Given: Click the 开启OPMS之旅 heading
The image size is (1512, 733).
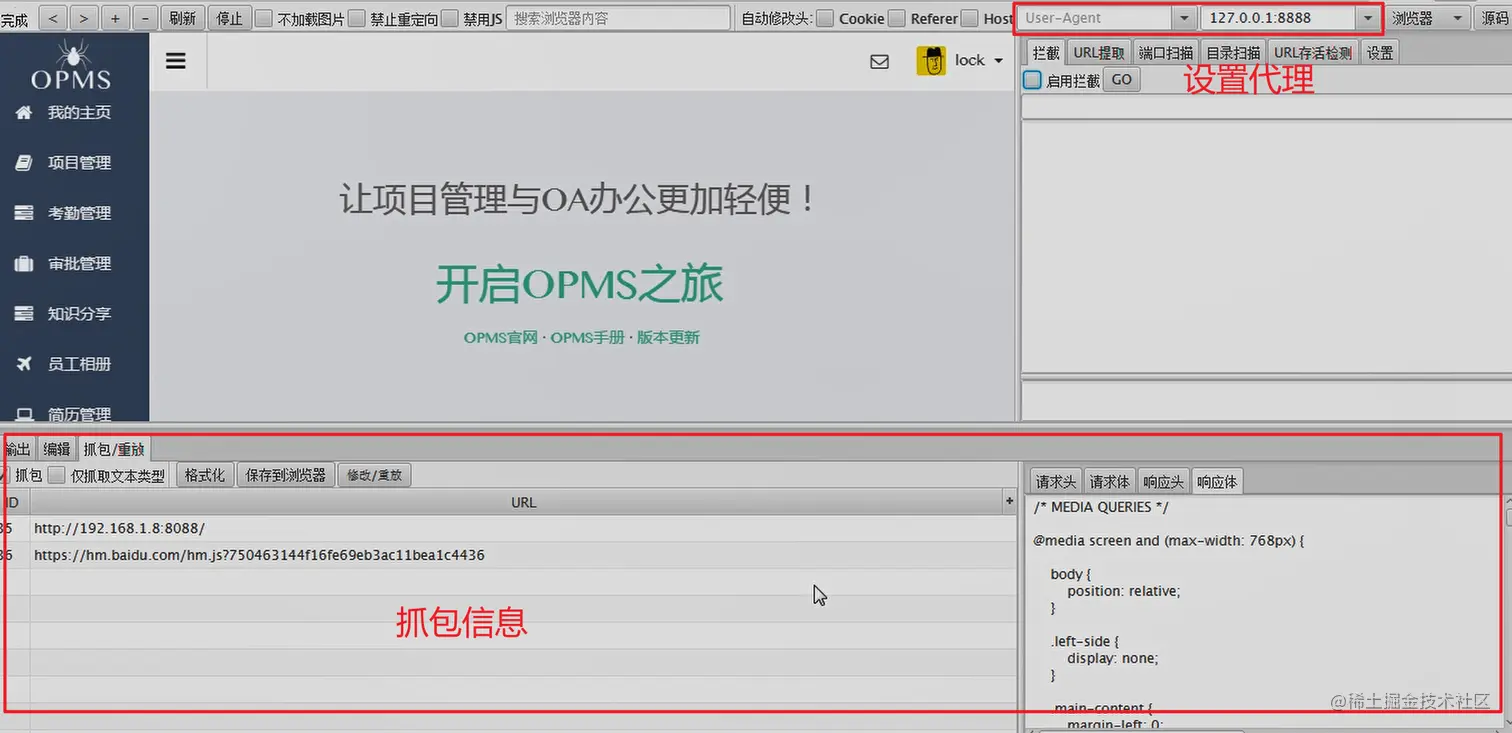Looking at the screenshot, I should click(579, 285).
